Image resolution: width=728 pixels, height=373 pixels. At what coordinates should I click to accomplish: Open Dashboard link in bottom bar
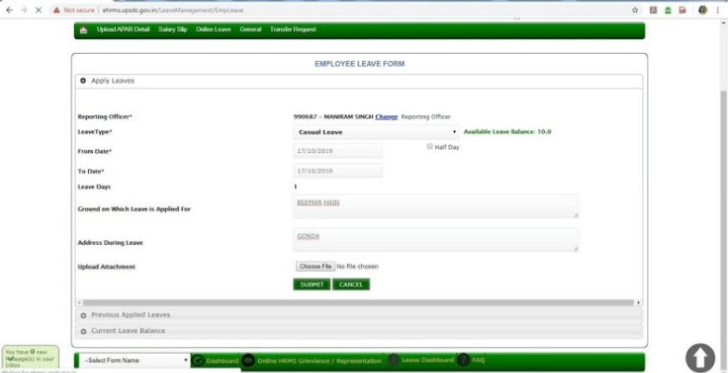(x=222, y=361)
